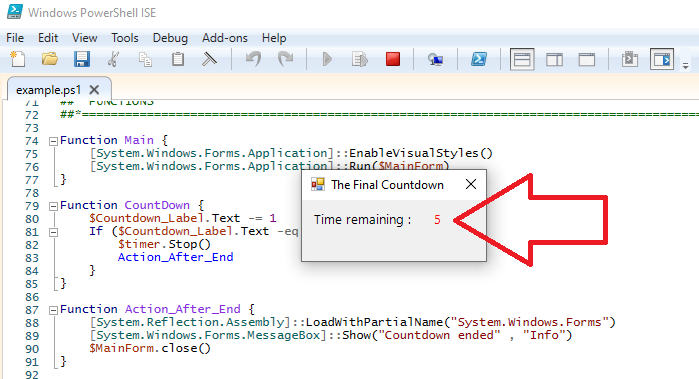Click the Windows PowerShell ISE app icon
The image size is (699, 379).
pos(15,12)
